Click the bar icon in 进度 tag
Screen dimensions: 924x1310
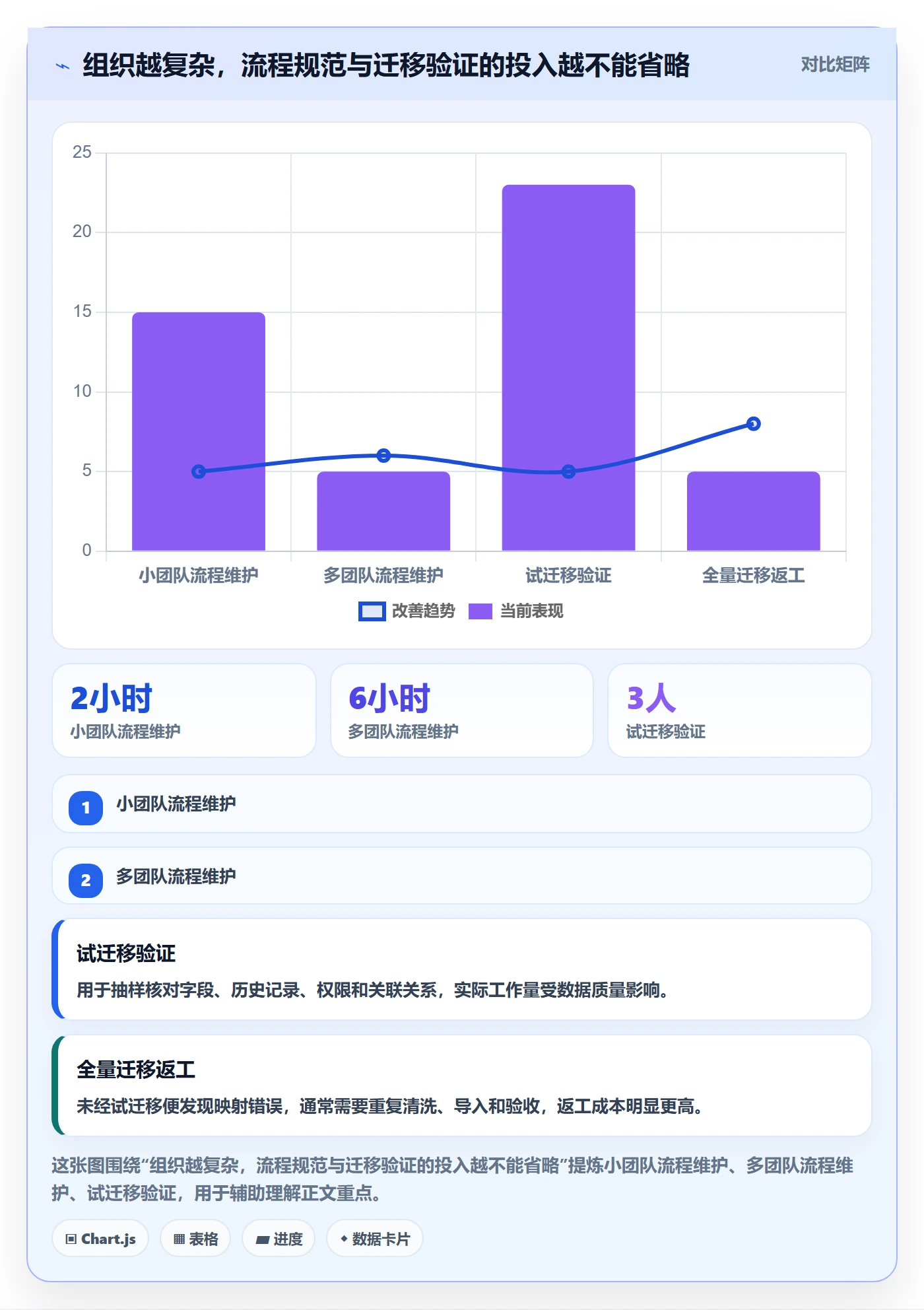point(263,1240)
